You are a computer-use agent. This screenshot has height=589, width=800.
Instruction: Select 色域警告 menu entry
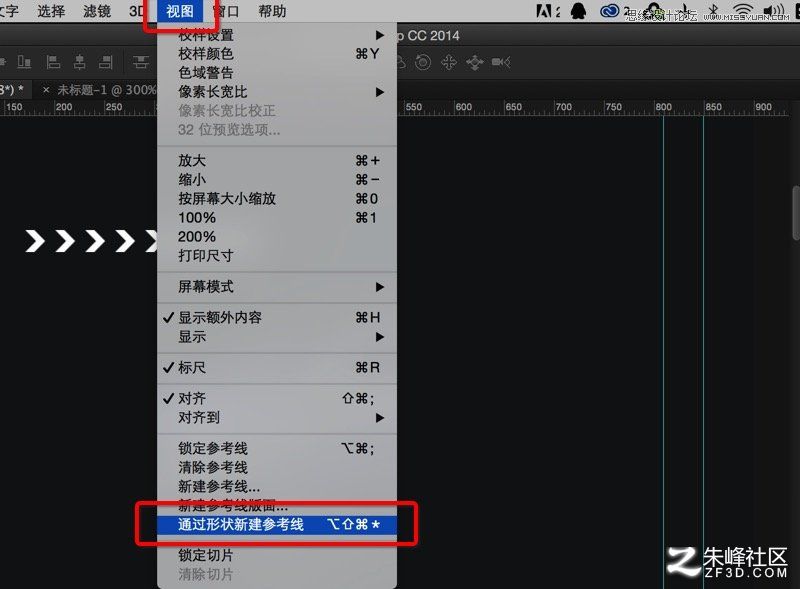[x=277, y=72]
